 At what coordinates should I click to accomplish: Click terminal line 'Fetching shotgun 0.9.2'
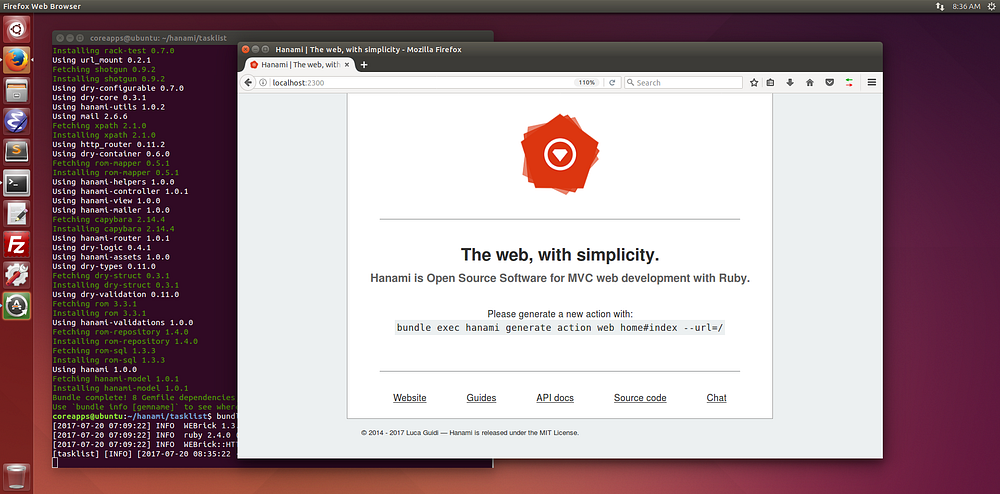pos(104,69)
